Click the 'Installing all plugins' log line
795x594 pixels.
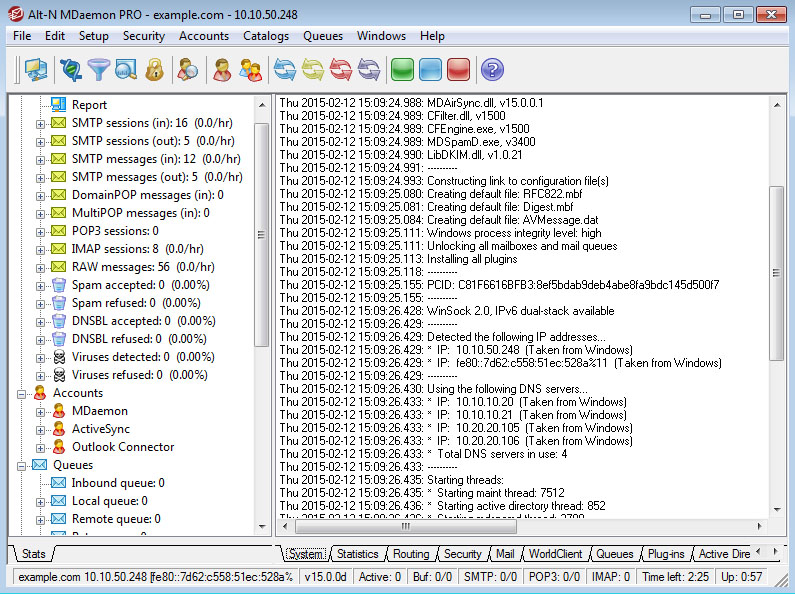(399, 259)
